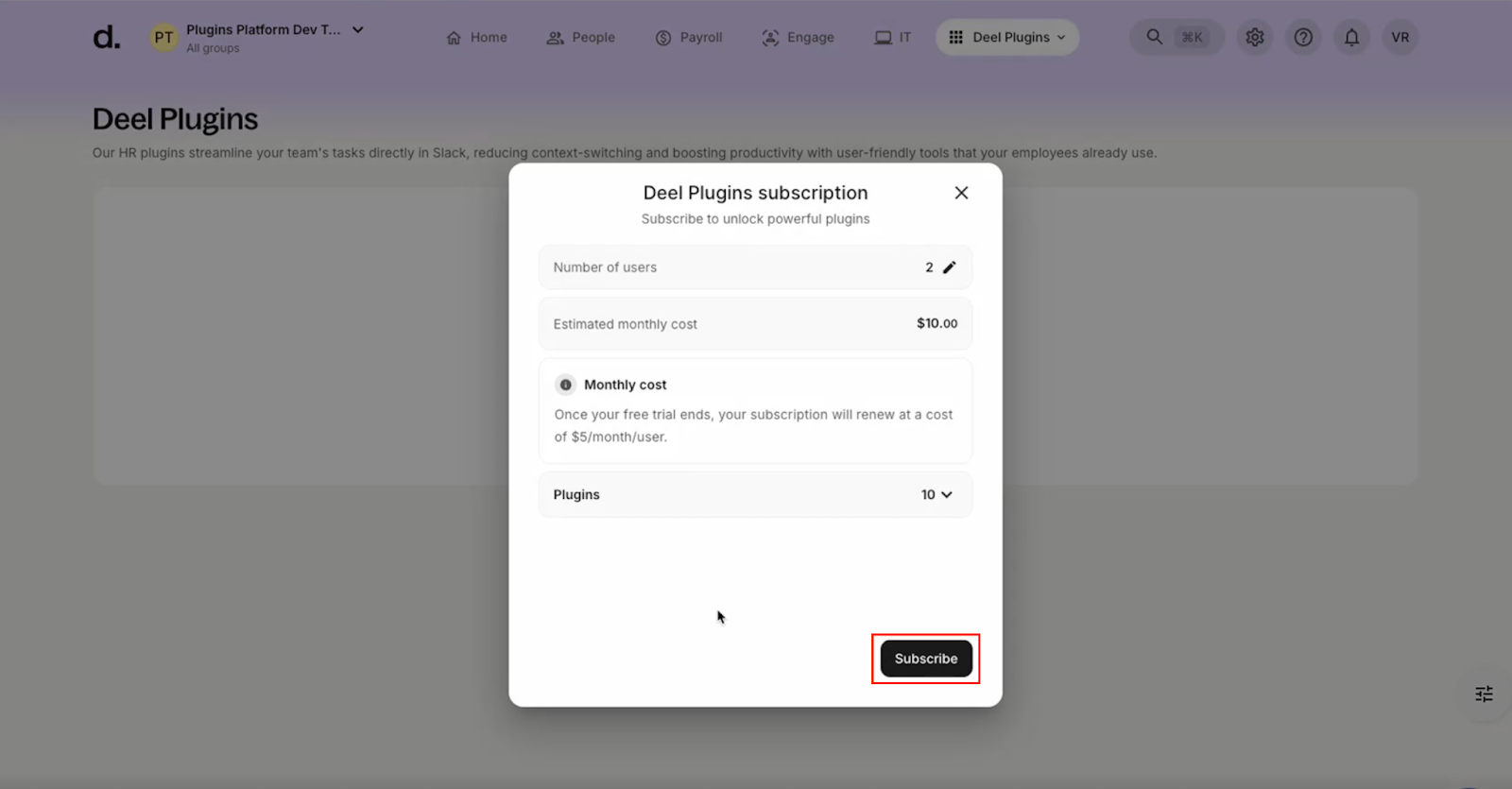Select the IT menu item
This screenshot has width=1512, height=789.
(892, 38)
